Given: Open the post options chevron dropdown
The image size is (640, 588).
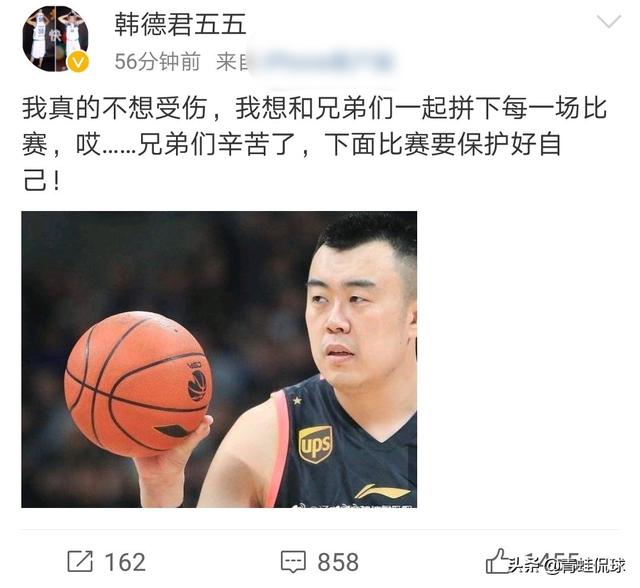Looking at the screenshot, I should click(608, 21).
